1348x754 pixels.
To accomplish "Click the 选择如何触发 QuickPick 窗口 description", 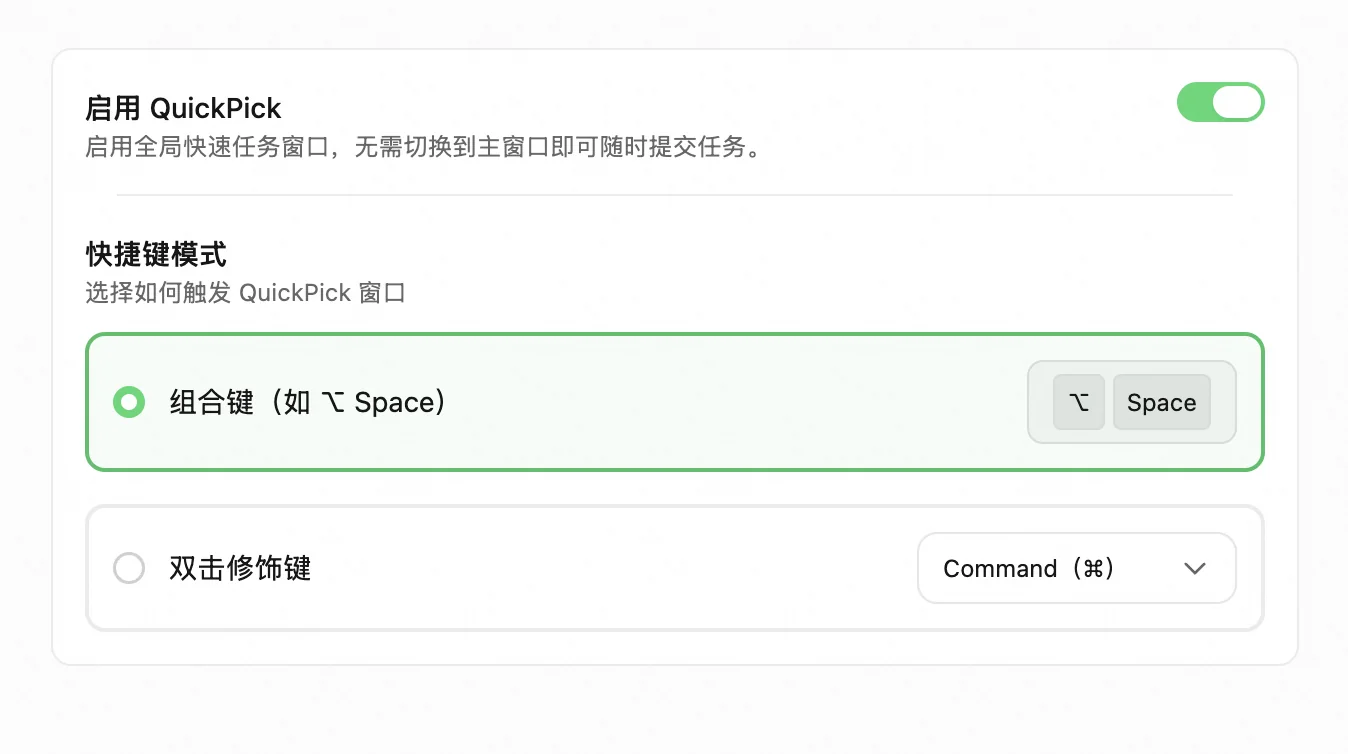I will click(x=245, y=293).
